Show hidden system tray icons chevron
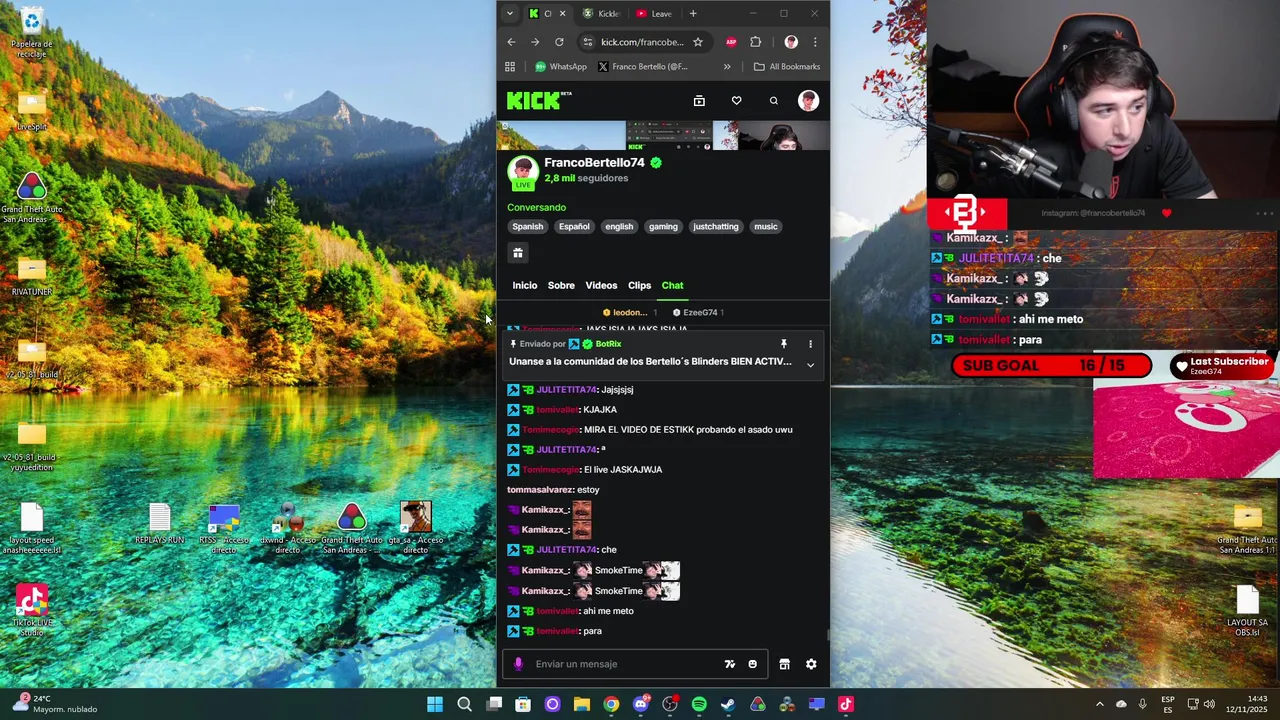The width and height of the screenshot is (1280, 720). [x=1099, y=704]
